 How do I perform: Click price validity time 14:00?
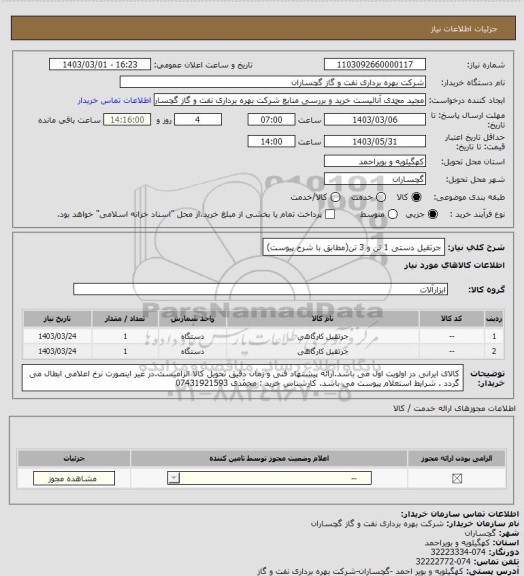tap(272, 141)
